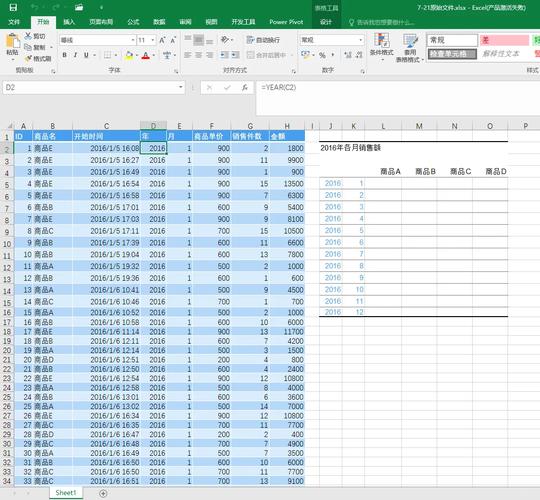This screenshot has height=500, width=540.
Task: Click the Format Painter brush icon
Action: [28, 59]
